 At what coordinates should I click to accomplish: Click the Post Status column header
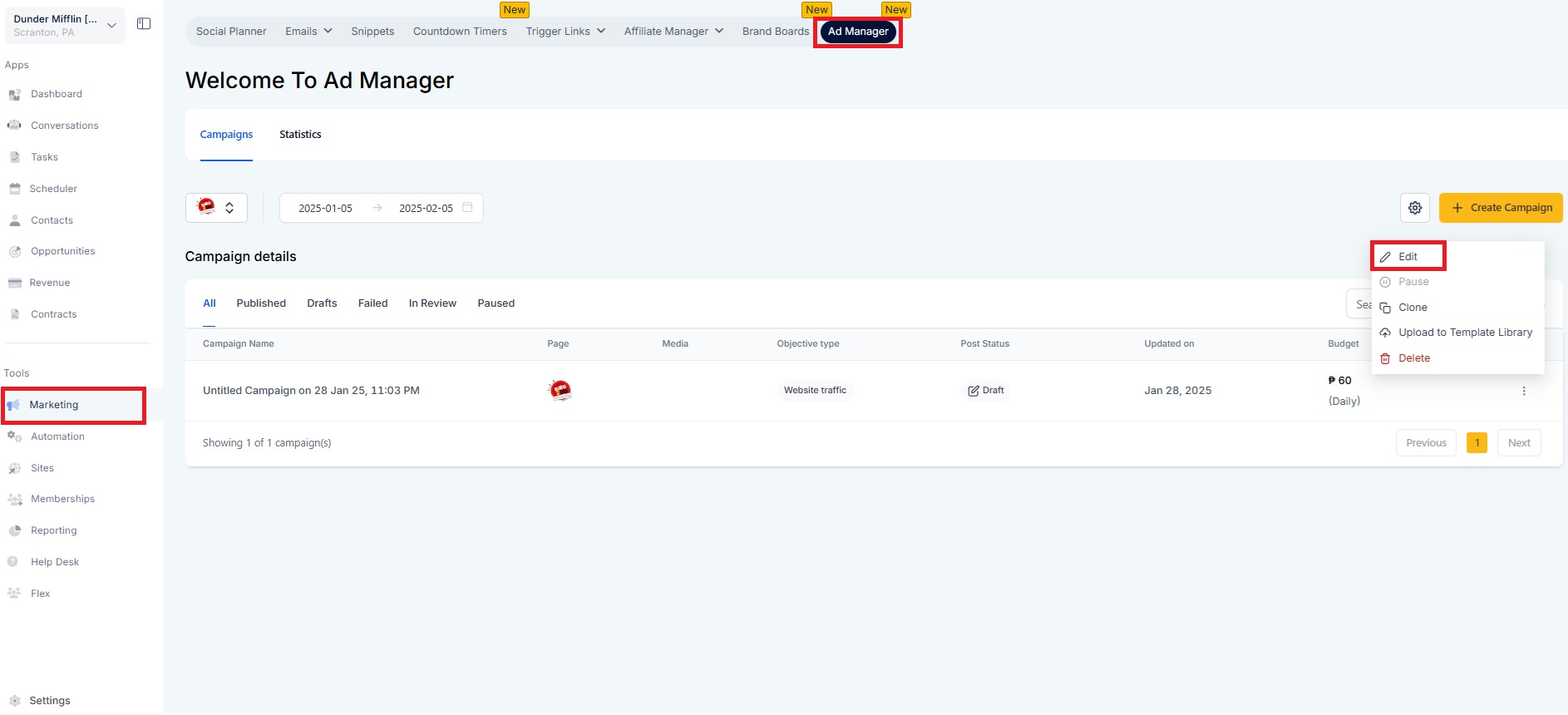(x=984, y=344)
